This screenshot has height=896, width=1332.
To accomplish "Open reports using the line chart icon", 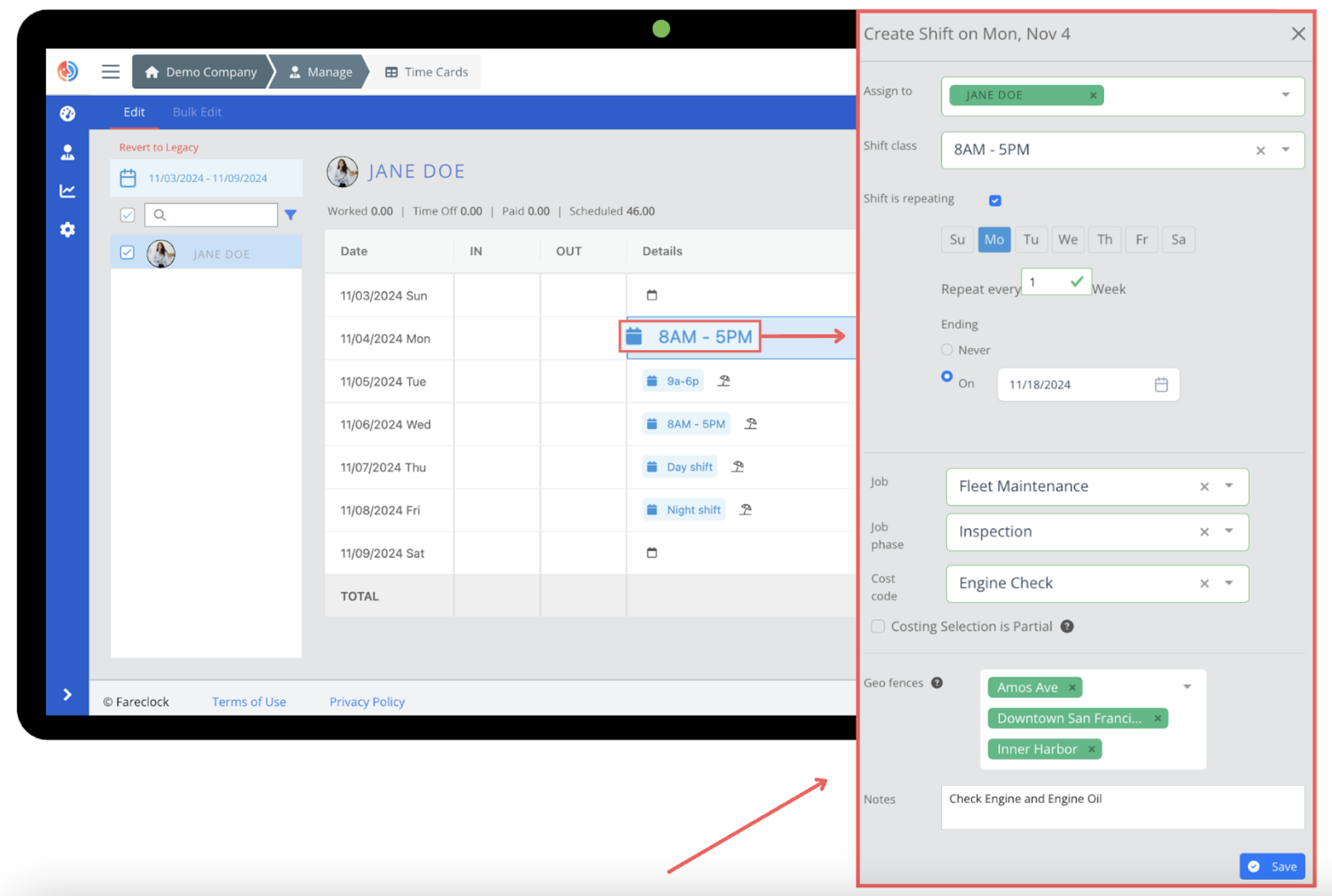I will pos(67,190).
